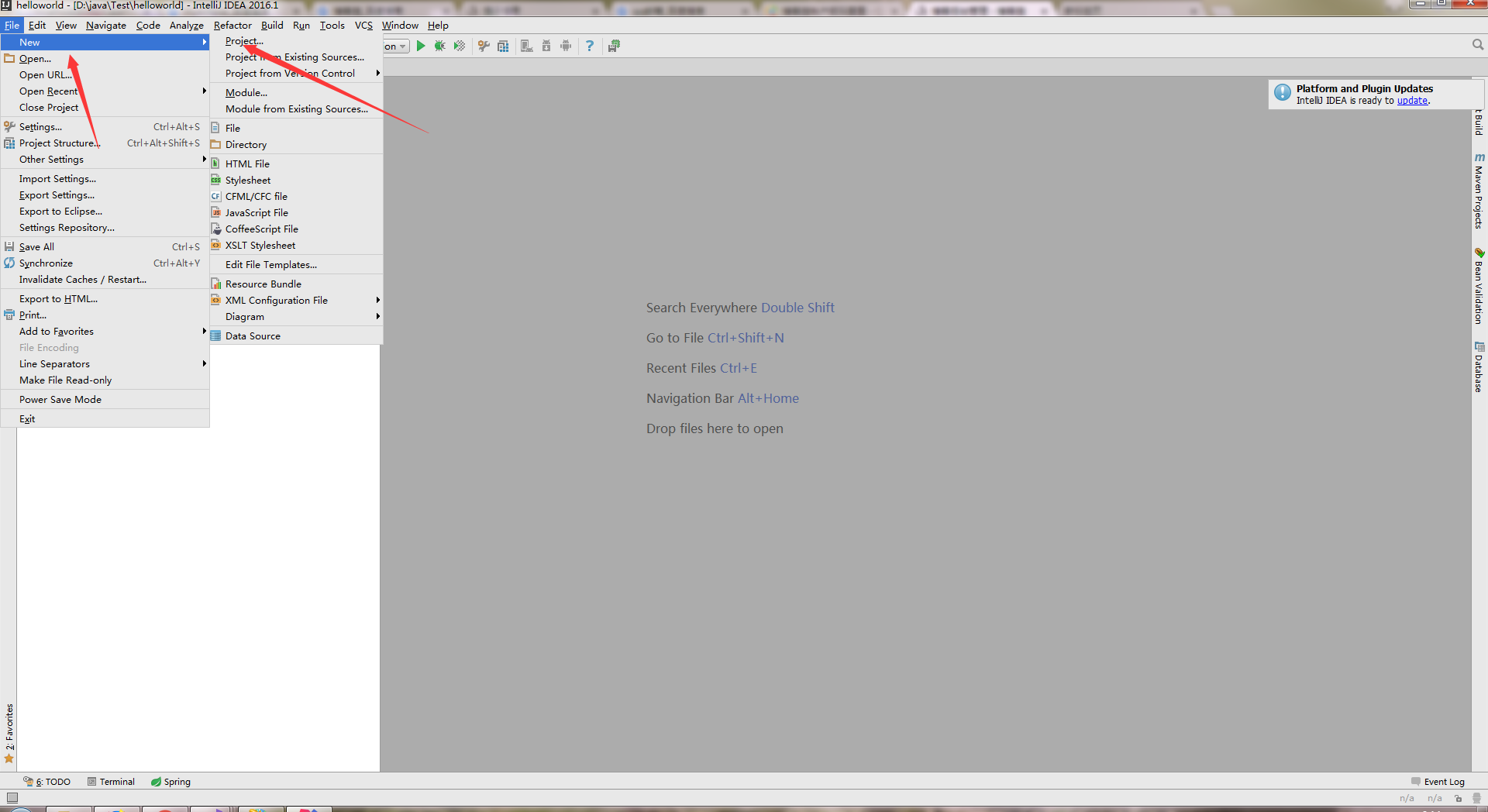Image resolution: width=1488 pixels, height=812 pixels.
Task: Open the Maven Projects side panel
Action: pyautogui.click(x=1479, y=191)
